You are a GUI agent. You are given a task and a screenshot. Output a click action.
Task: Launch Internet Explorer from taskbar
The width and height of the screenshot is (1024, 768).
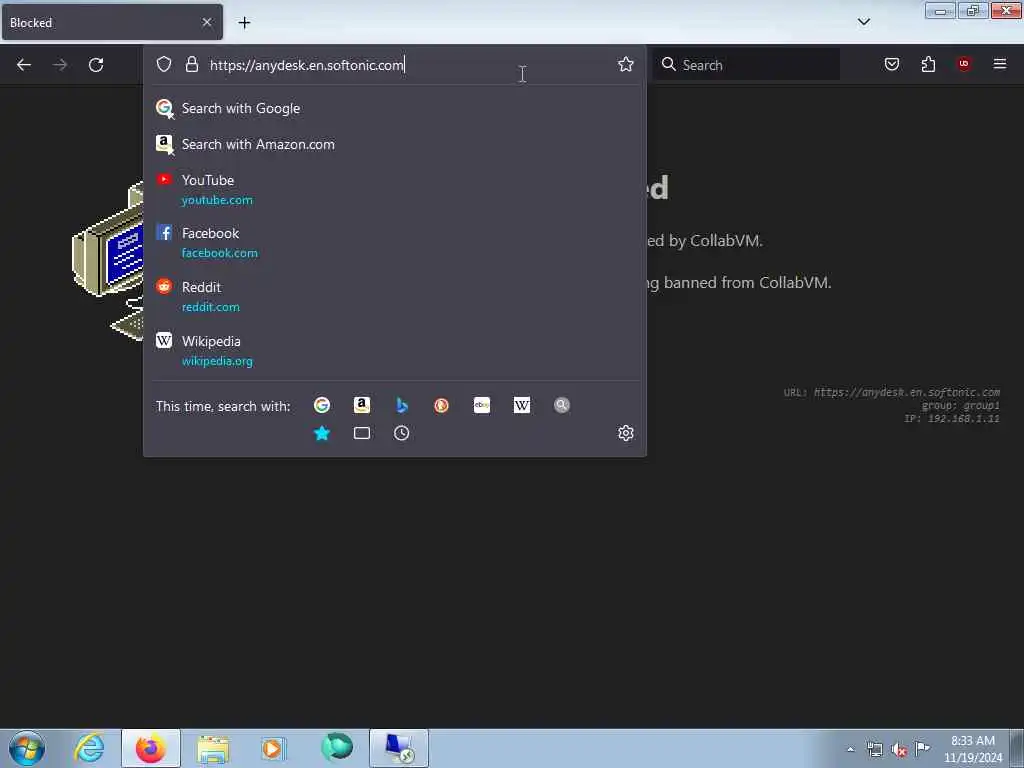(x=89, y=748)
